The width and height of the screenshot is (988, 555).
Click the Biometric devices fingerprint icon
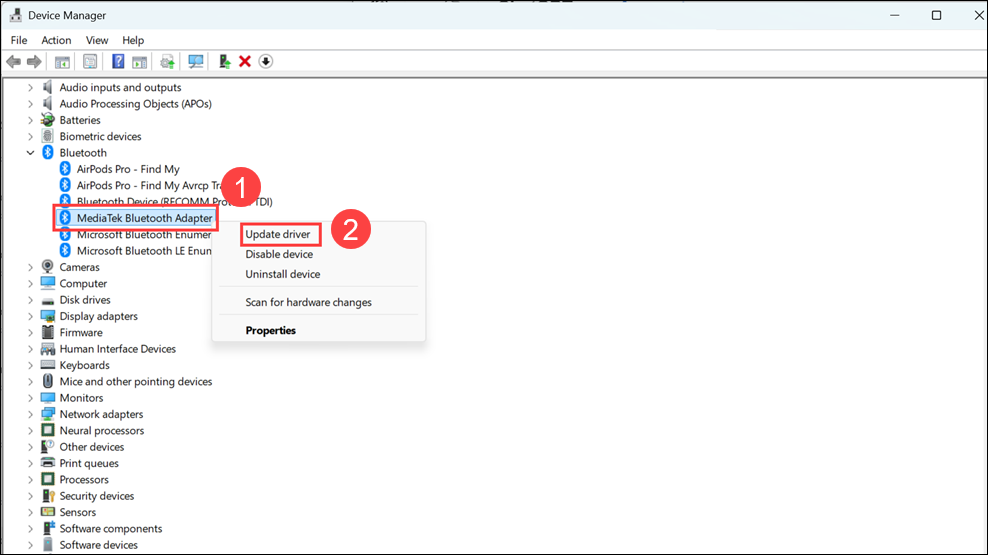47,136
